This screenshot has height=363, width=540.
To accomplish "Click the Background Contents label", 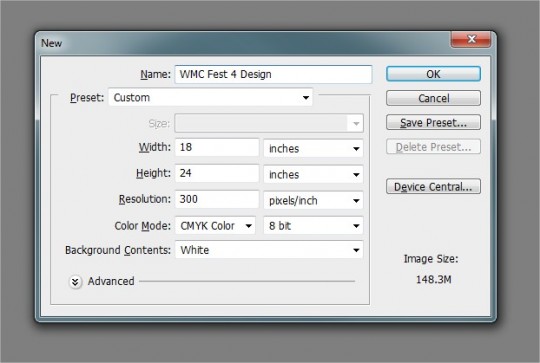I will pos(118,250).
